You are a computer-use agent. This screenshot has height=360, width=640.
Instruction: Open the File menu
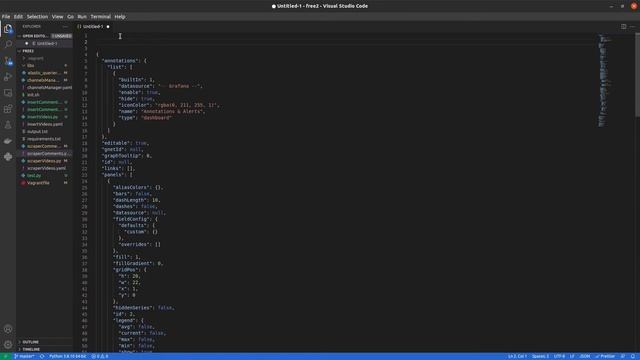pyautogui.click(x=6, y=17)
